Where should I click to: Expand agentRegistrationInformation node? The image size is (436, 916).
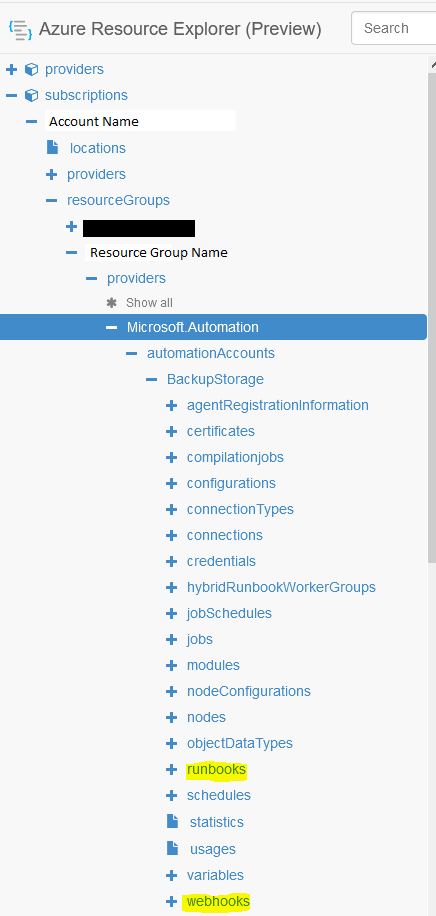point(171,405)
